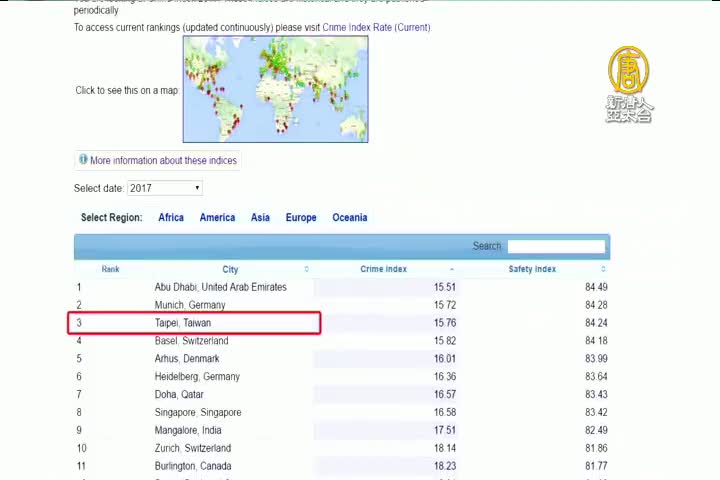Click the Munich, Germany row
The width and height of the screenshot is (720, 480).
[190, 305]
